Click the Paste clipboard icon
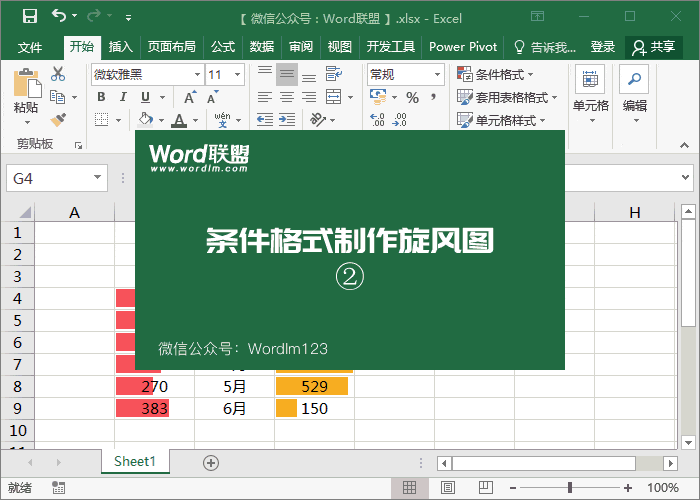 (x=27, y=83)
